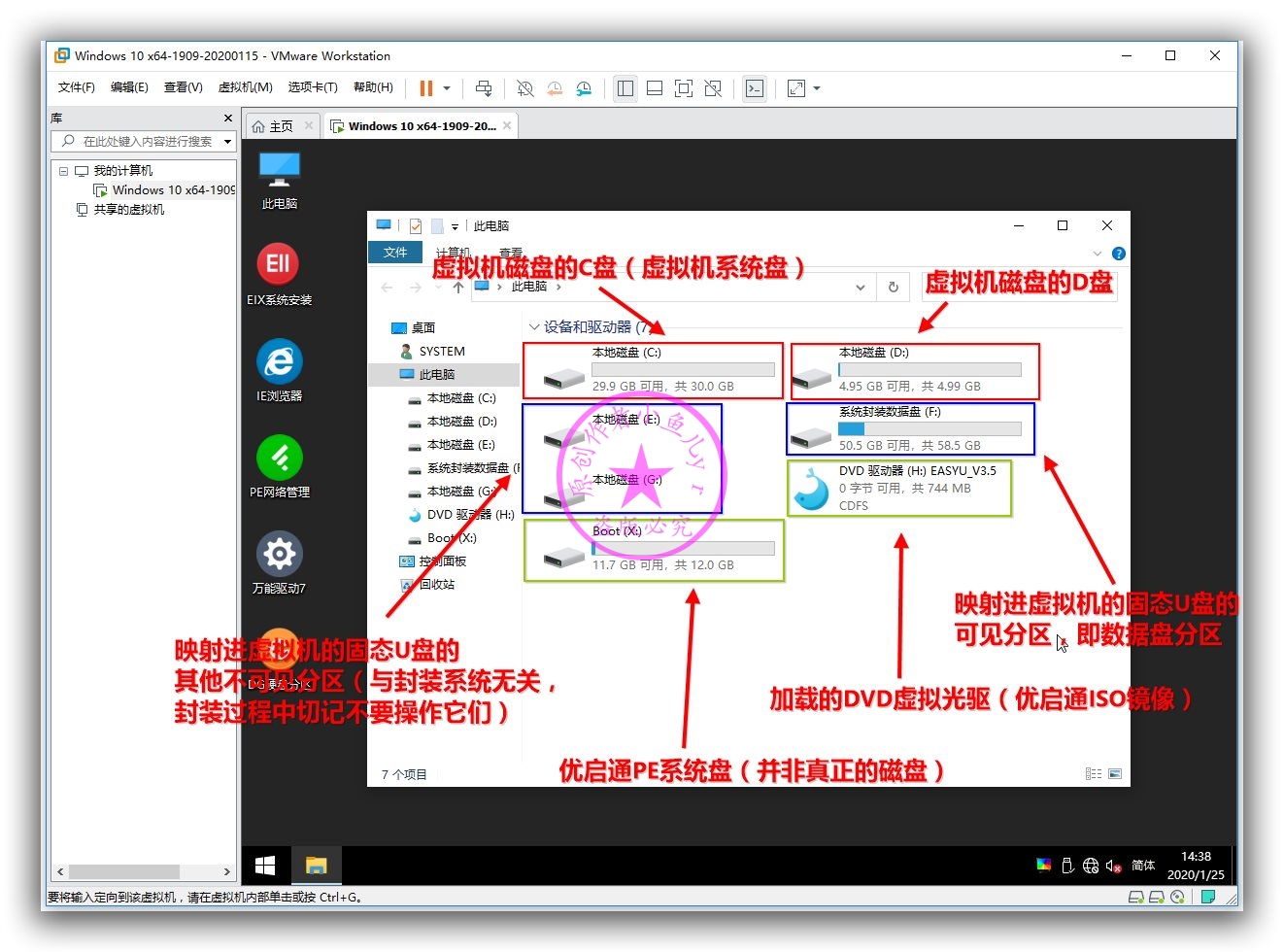Image resolution: width=1284 pixels, height=952 pixels.
Task: Open the 选项卡(T) menu
Action: tap(312, 87)
